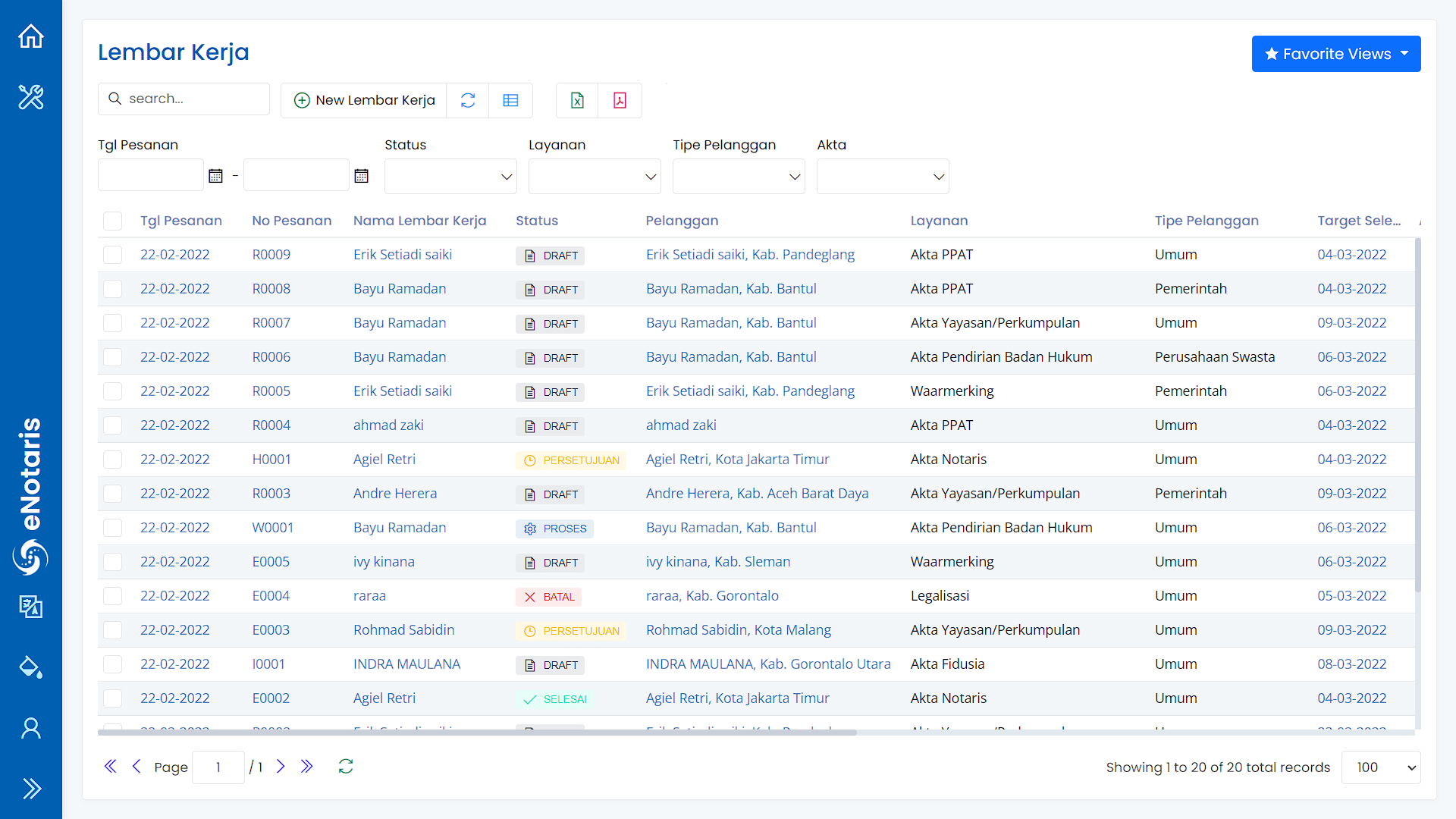Expand the Favorite Views menu
This screenshot has width=1456, height=819.
coord(1336,54)
